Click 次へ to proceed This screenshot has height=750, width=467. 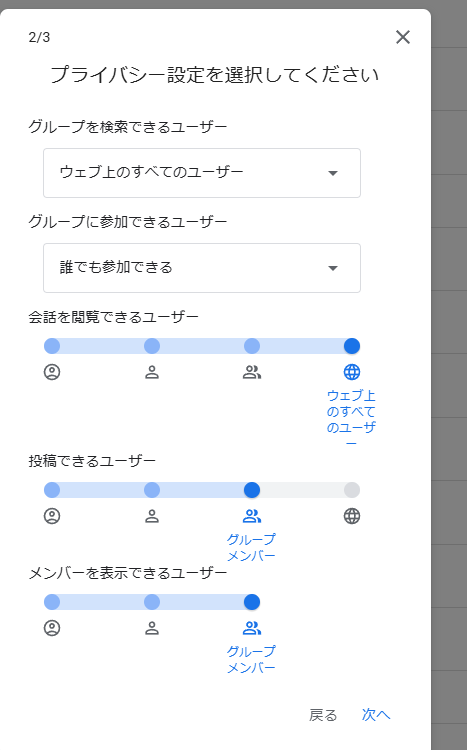(376, 715)
